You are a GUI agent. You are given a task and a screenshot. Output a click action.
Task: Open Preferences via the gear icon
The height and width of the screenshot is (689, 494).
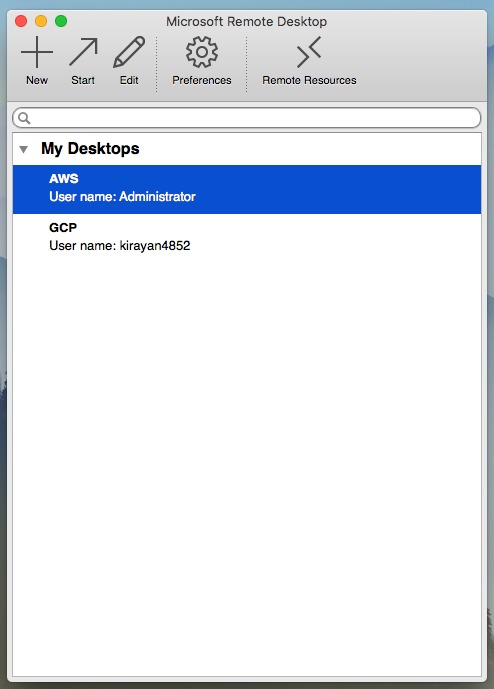(202, 52)
